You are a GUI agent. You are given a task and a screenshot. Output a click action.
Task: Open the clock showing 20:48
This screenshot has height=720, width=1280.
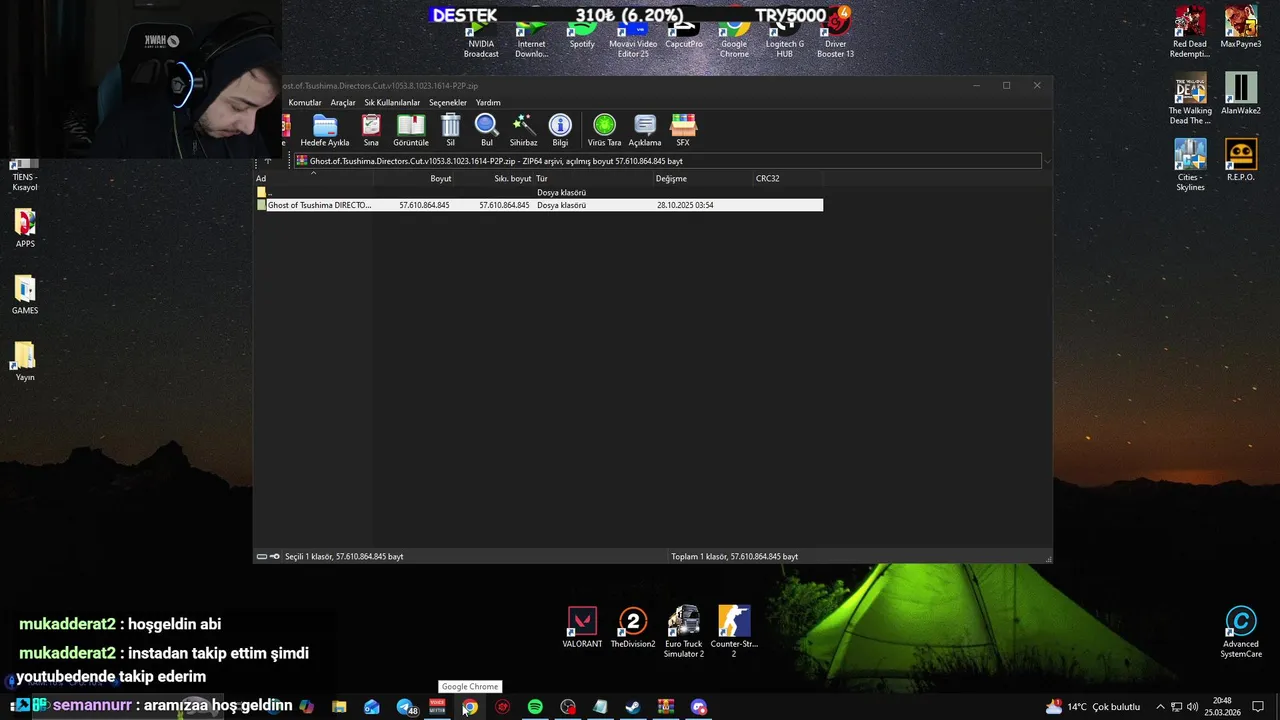pyautogui.click(x=1222, y=707)
